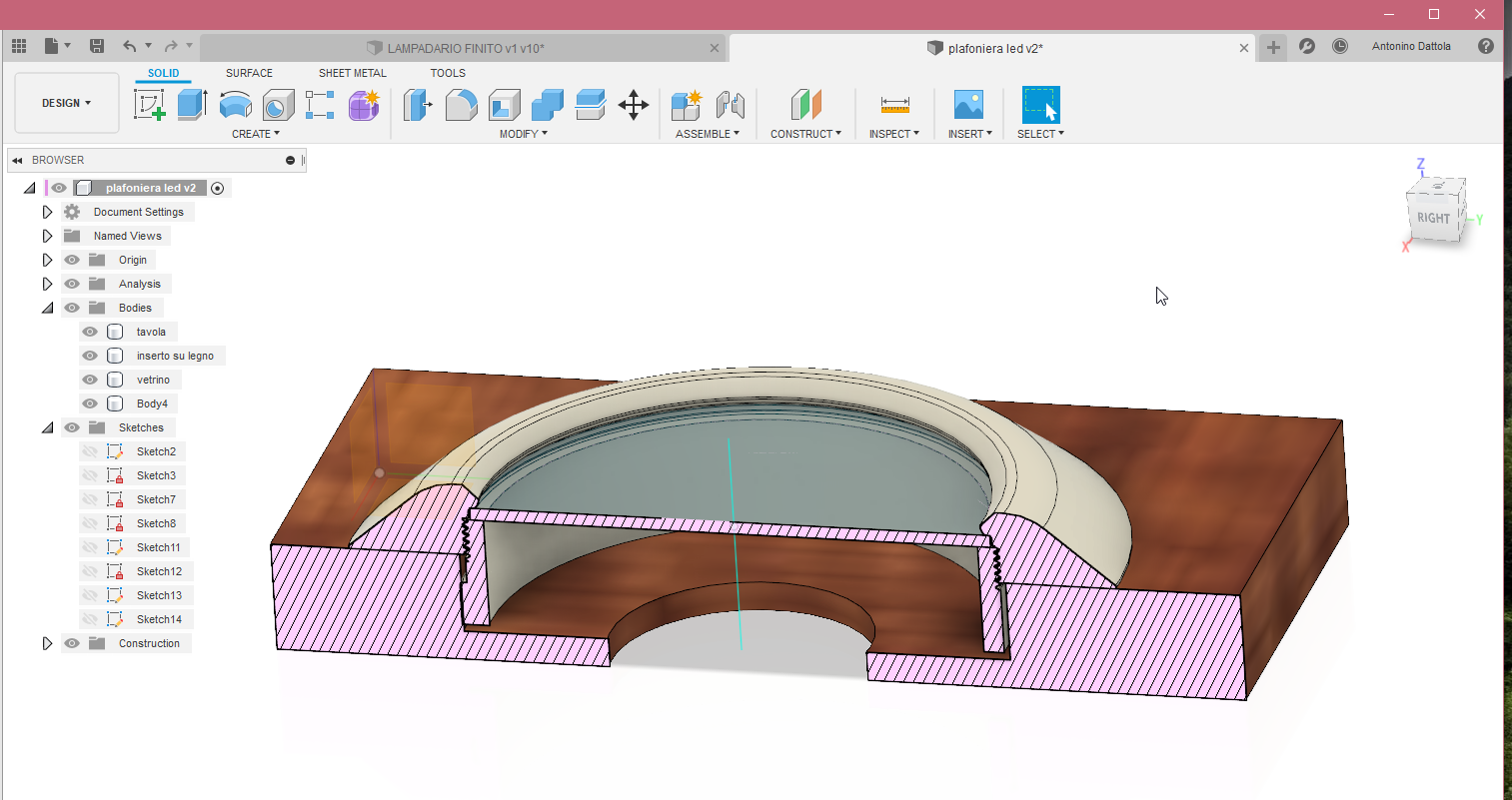Switch to the SURFACE tab
This screenshot has width=1512, height=800.
coord(249,73)
